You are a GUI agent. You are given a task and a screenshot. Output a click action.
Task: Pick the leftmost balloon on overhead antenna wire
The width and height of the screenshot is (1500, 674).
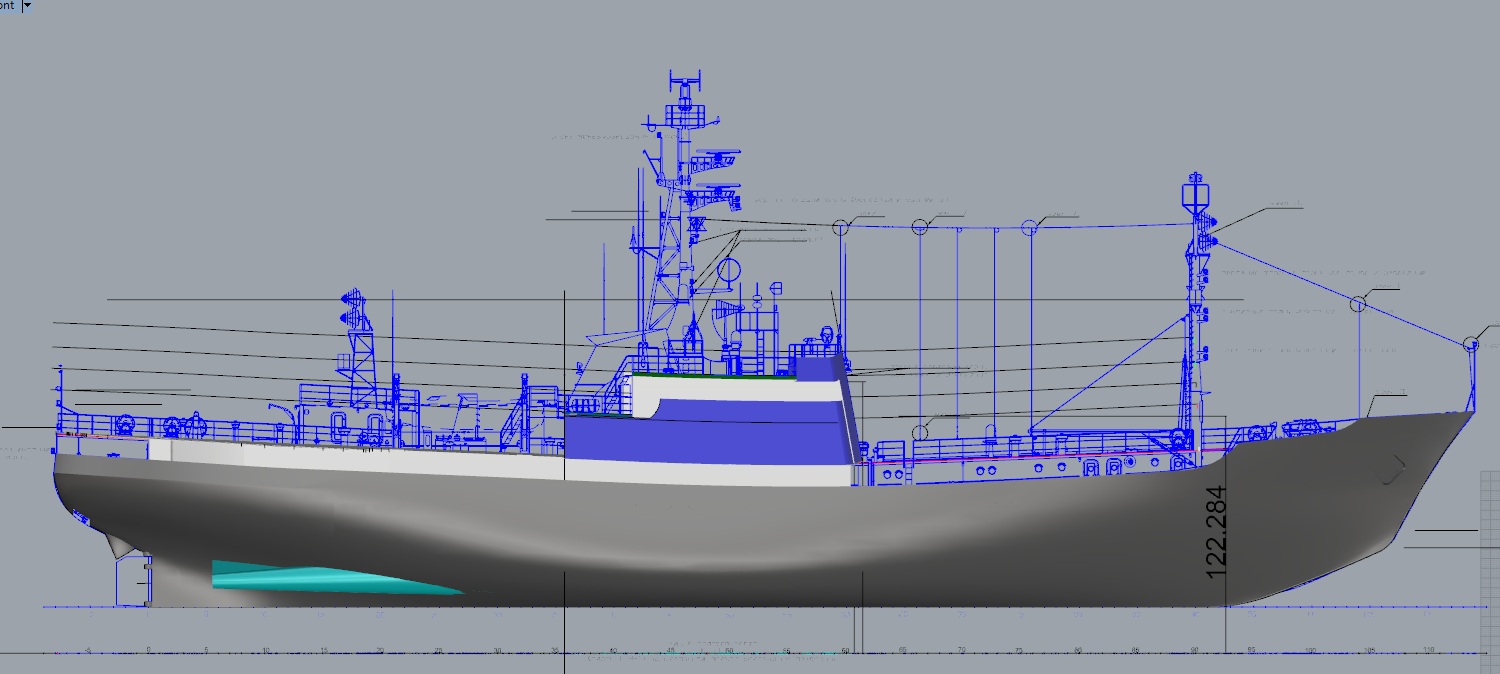point(841,227)
